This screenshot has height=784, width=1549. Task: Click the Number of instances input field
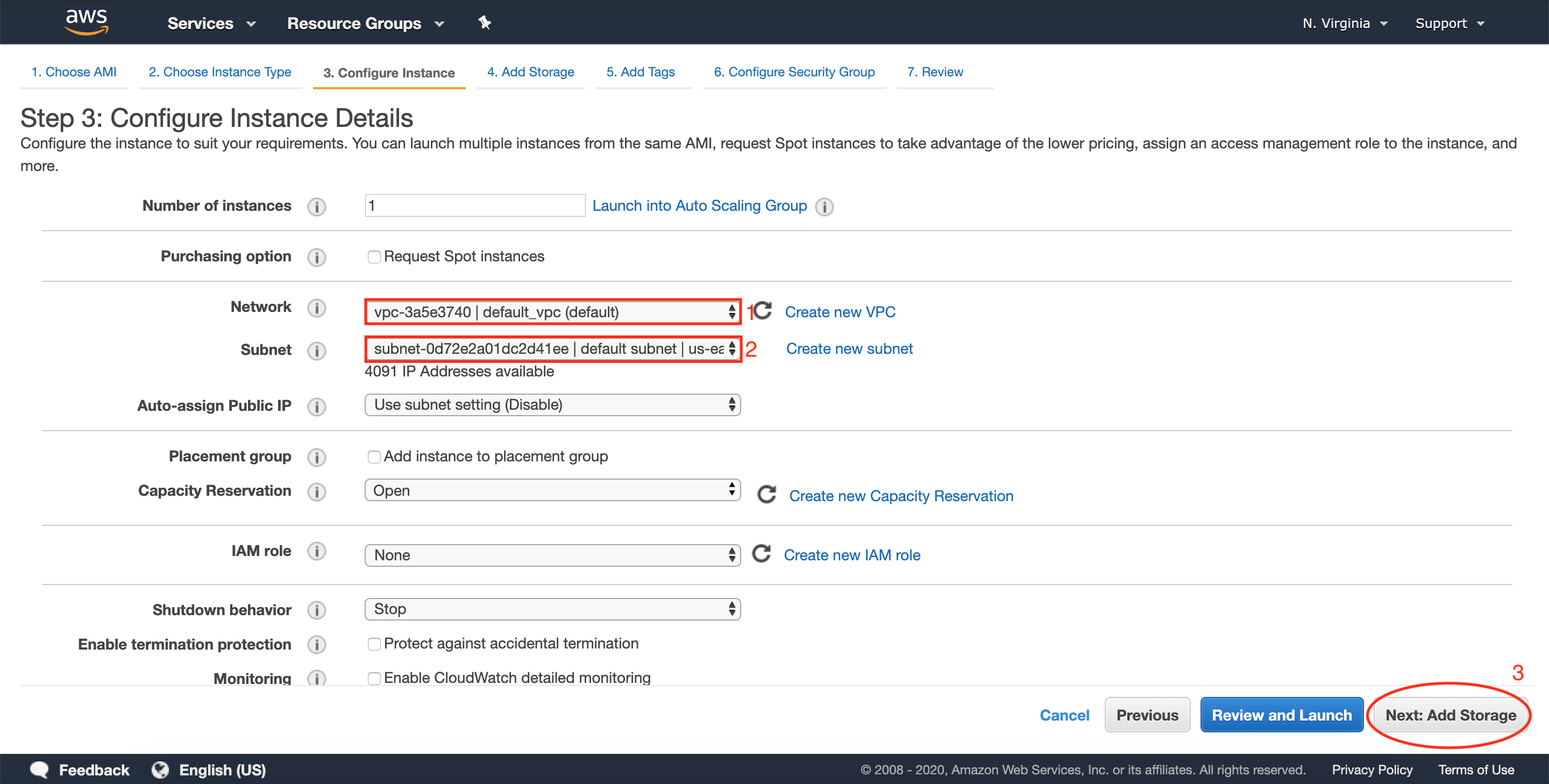pos(475,205)
